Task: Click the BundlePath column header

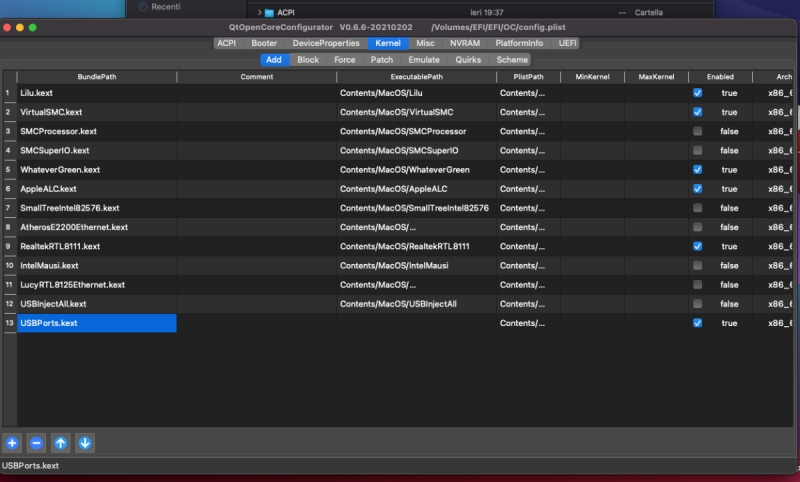Action: (x=97, y=77)
